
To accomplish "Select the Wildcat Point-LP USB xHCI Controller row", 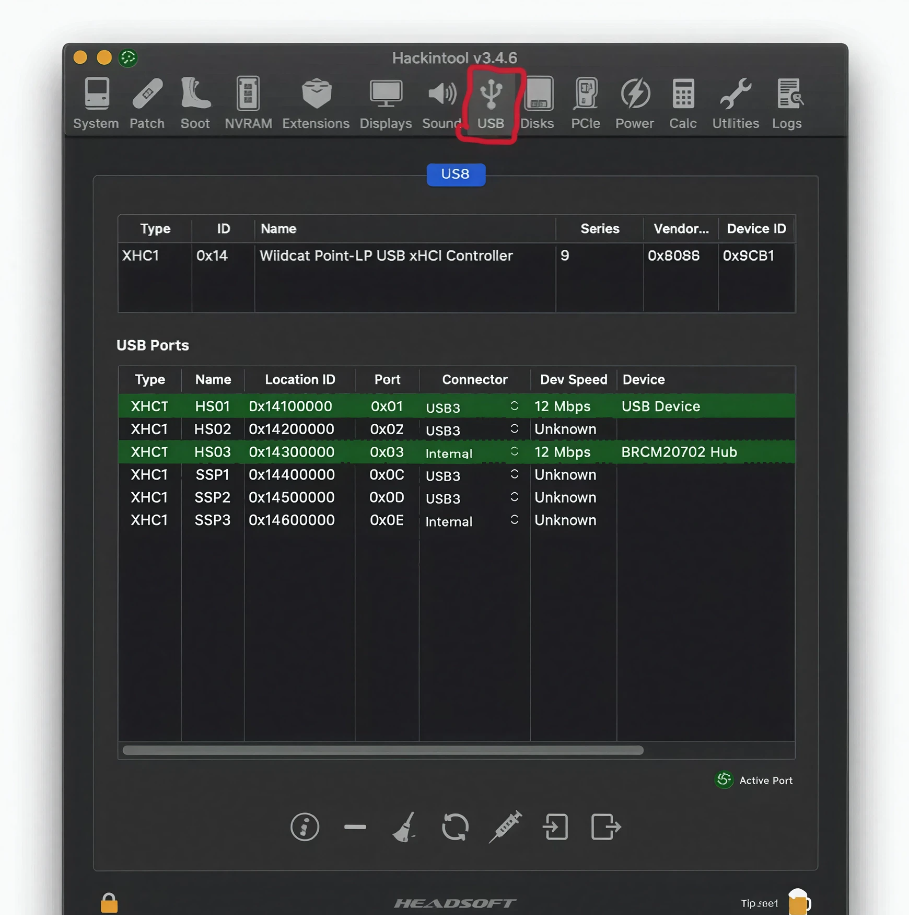I will [x=456, y=256].
